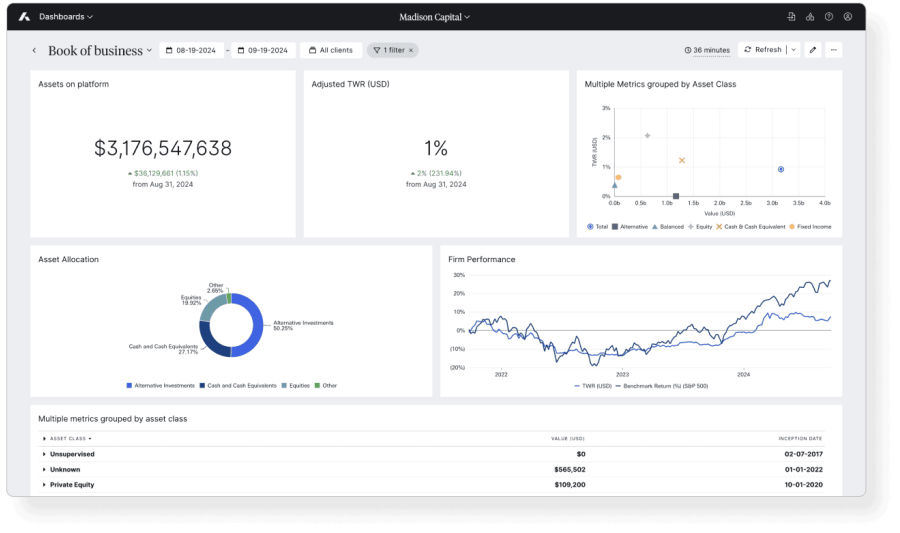Screen dimensions: 900x533
Task: Open the document export icon in header
Action: coord(791,17)
